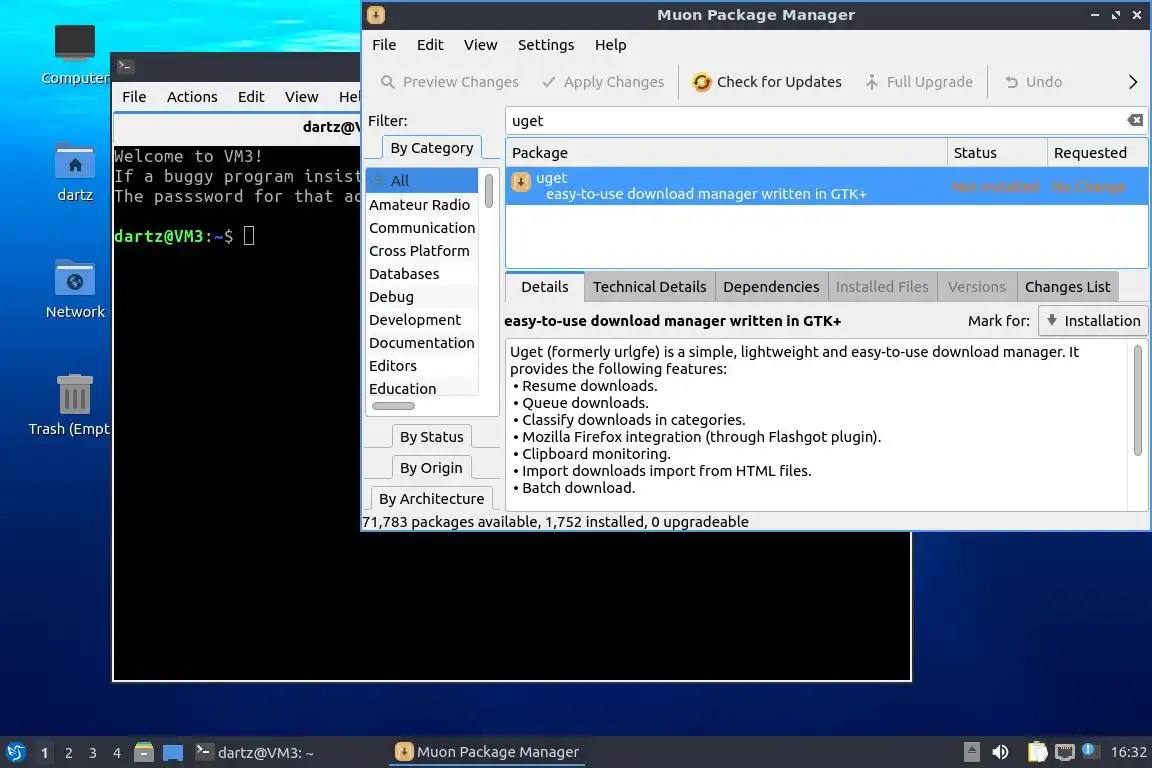
Task: Expand the By Status filter section
Action: coord(431,437)
